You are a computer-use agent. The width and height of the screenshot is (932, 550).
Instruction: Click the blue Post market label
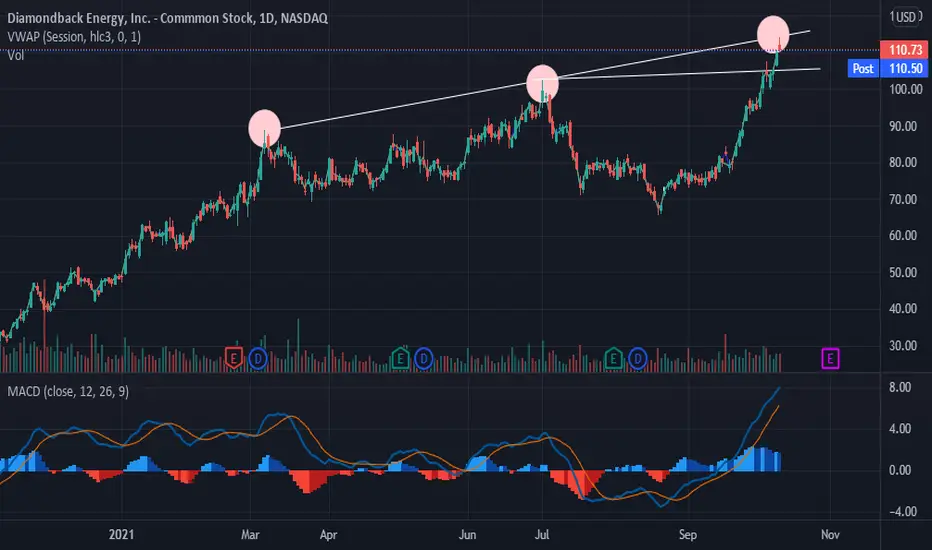point(863,68)
